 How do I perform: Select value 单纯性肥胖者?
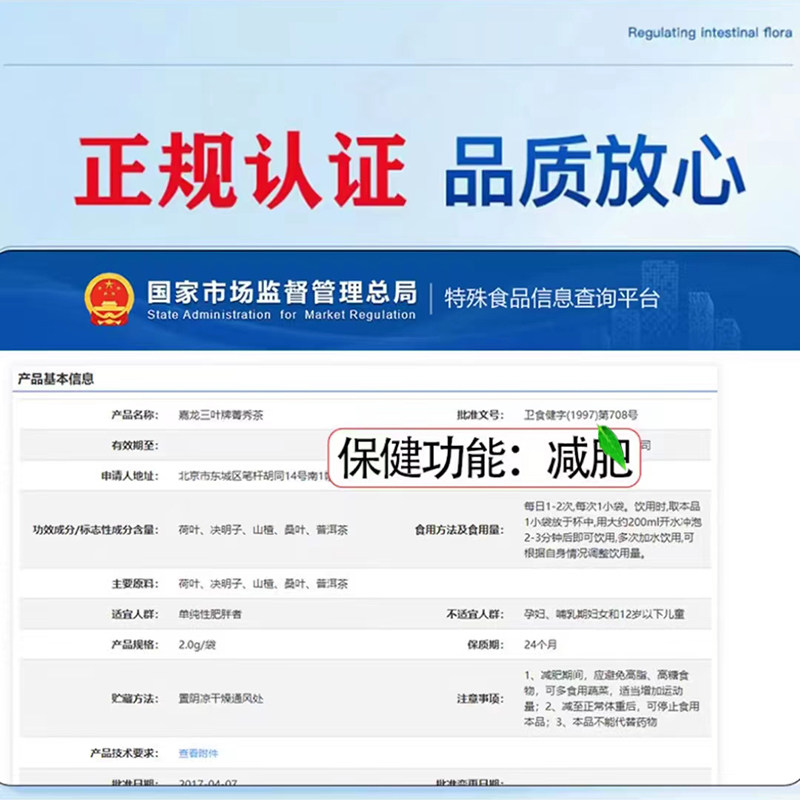click(210, 614)
